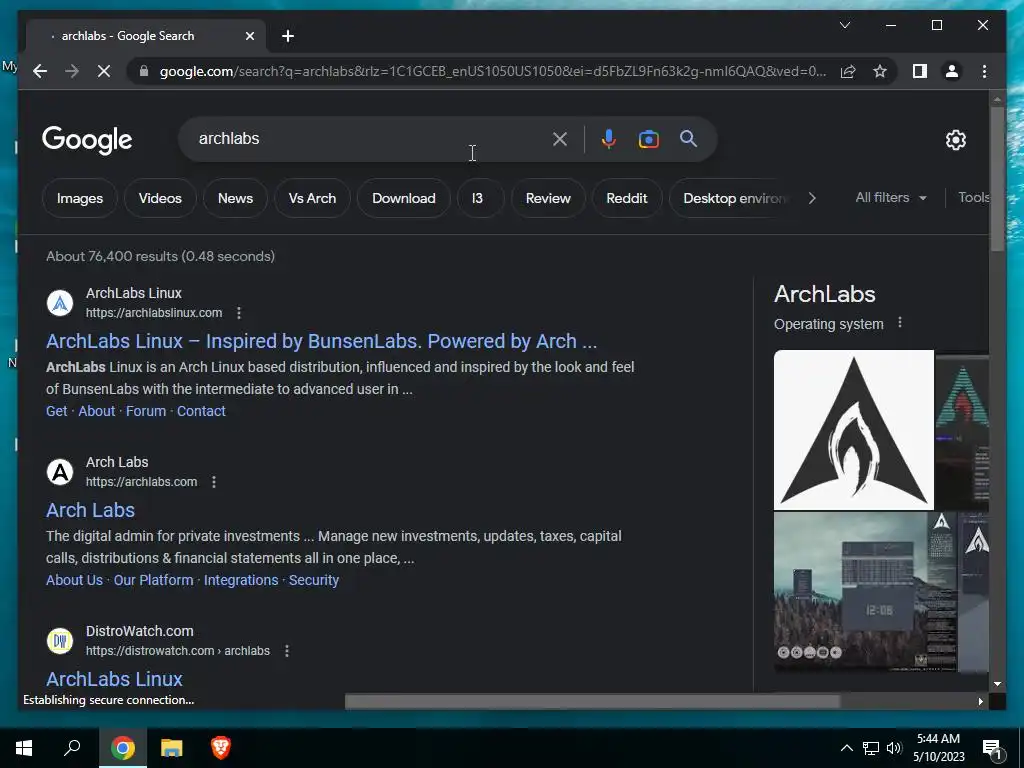Click the Google logo
Screen dimensions: 1024x768
tap(87, 140)
